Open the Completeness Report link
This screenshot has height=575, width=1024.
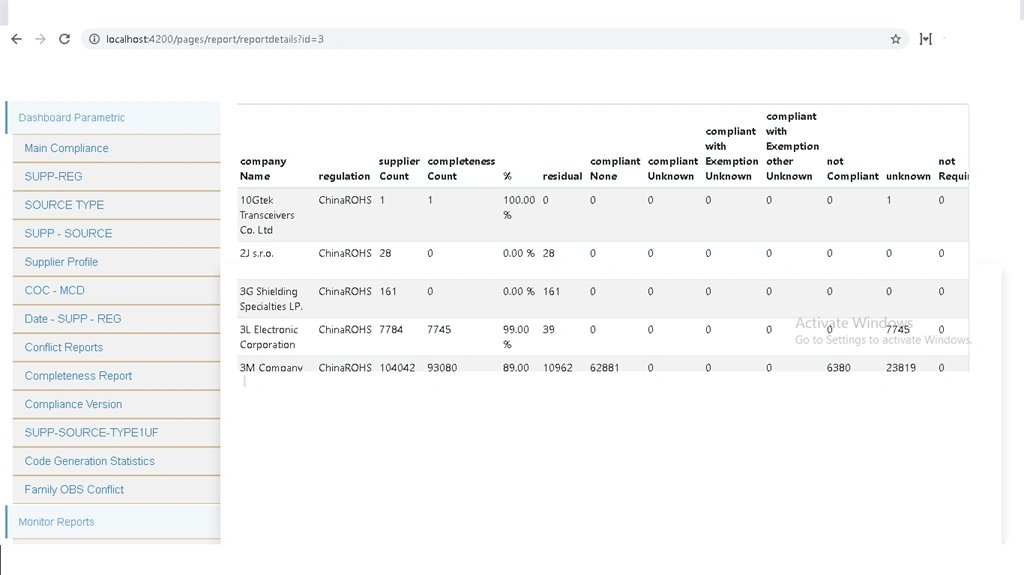[78, 376]
